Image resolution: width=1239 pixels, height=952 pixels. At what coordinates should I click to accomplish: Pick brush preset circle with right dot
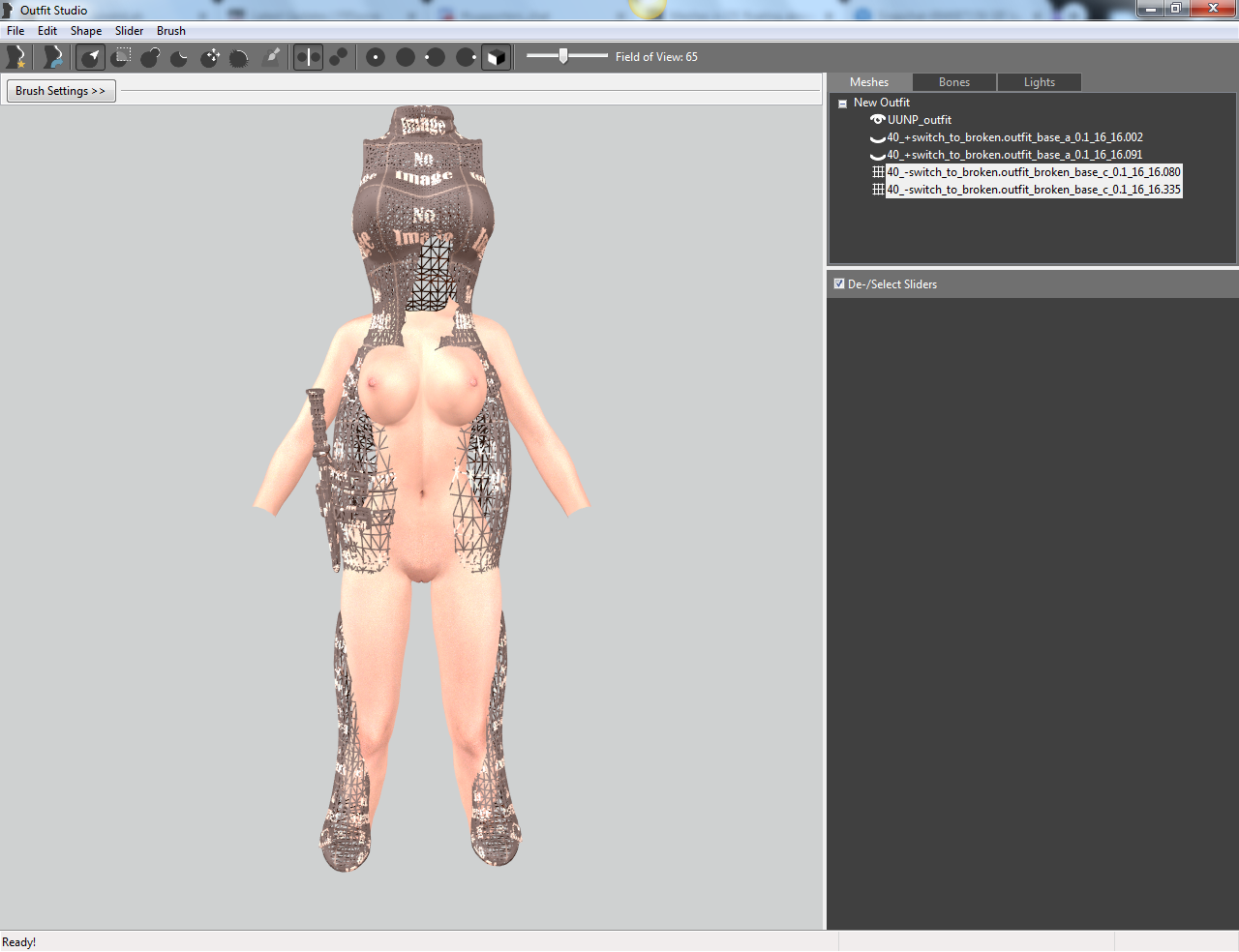pos(466,57)
